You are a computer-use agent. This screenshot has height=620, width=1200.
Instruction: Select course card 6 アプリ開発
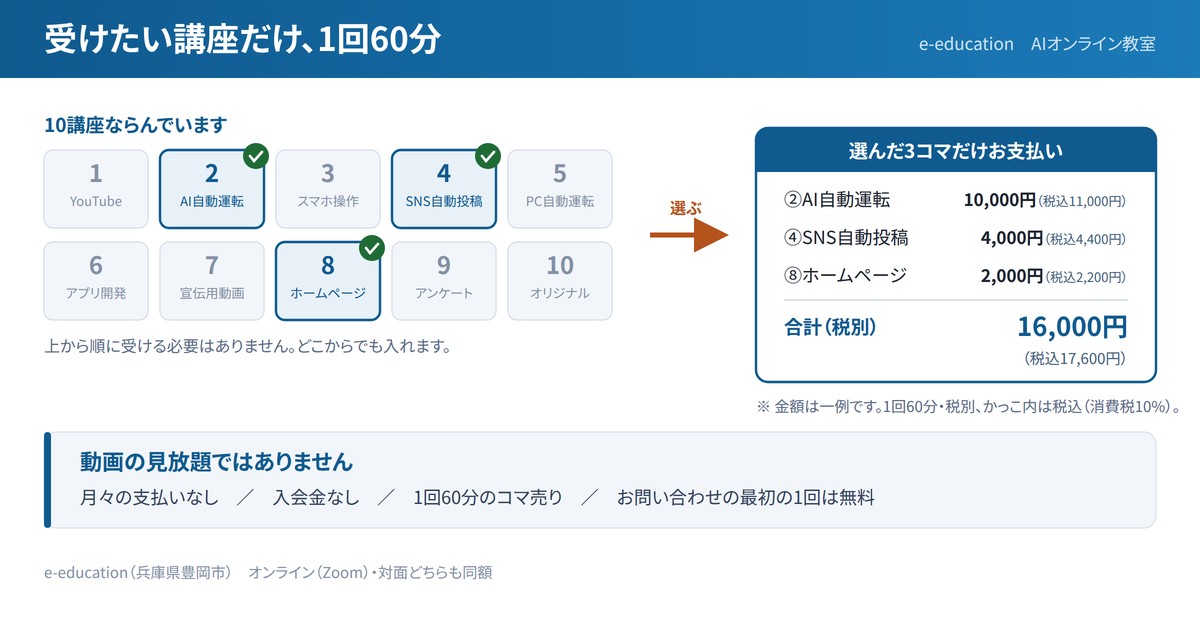(x=96, y=281)
